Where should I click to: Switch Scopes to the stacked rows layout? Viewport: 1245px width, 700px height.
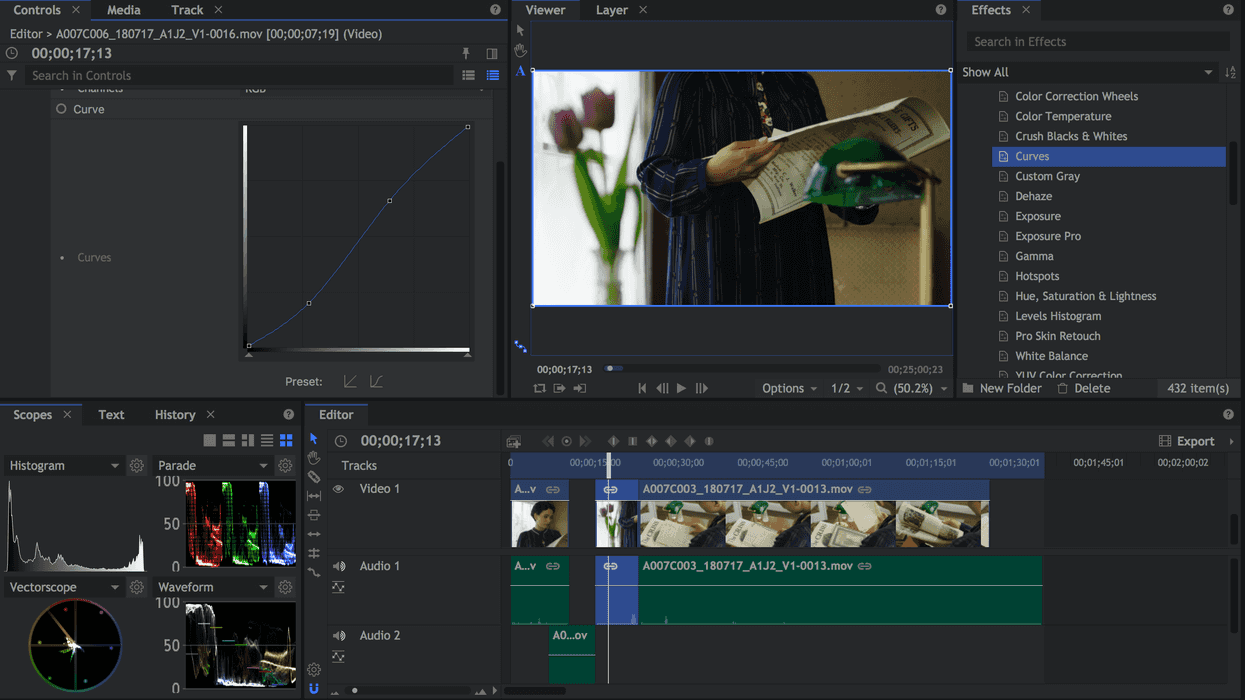coord(267,440)
